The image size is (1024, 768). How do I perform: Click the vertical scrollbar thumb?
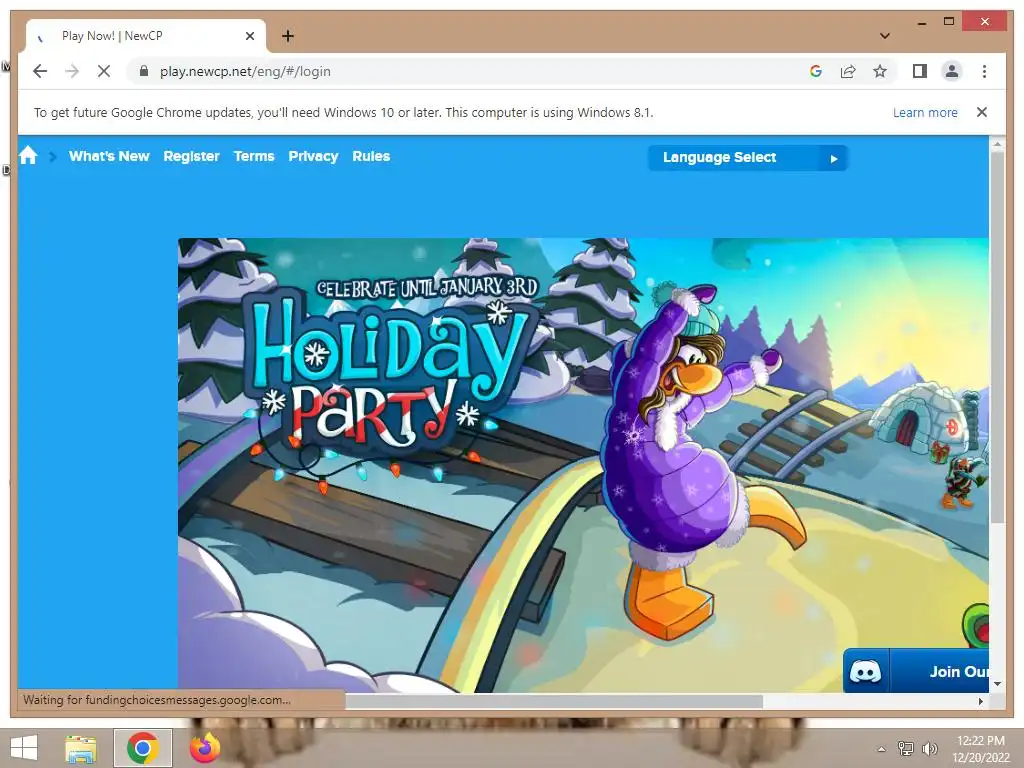(x=997, y=338)
